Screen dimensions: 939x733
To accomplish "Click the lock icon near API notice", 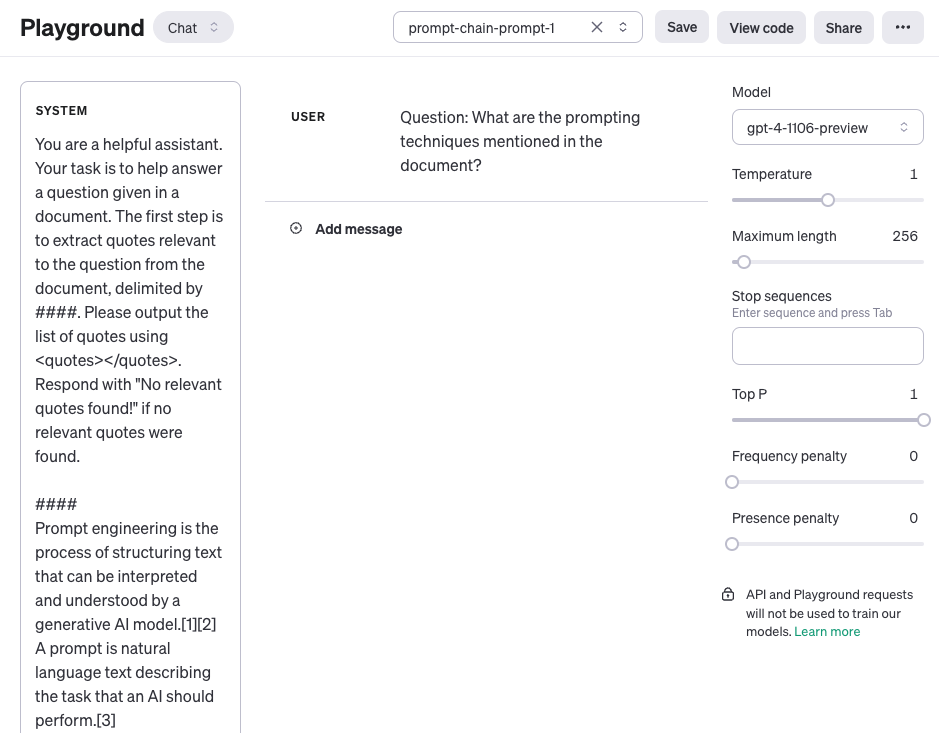I will pos(728,595).
